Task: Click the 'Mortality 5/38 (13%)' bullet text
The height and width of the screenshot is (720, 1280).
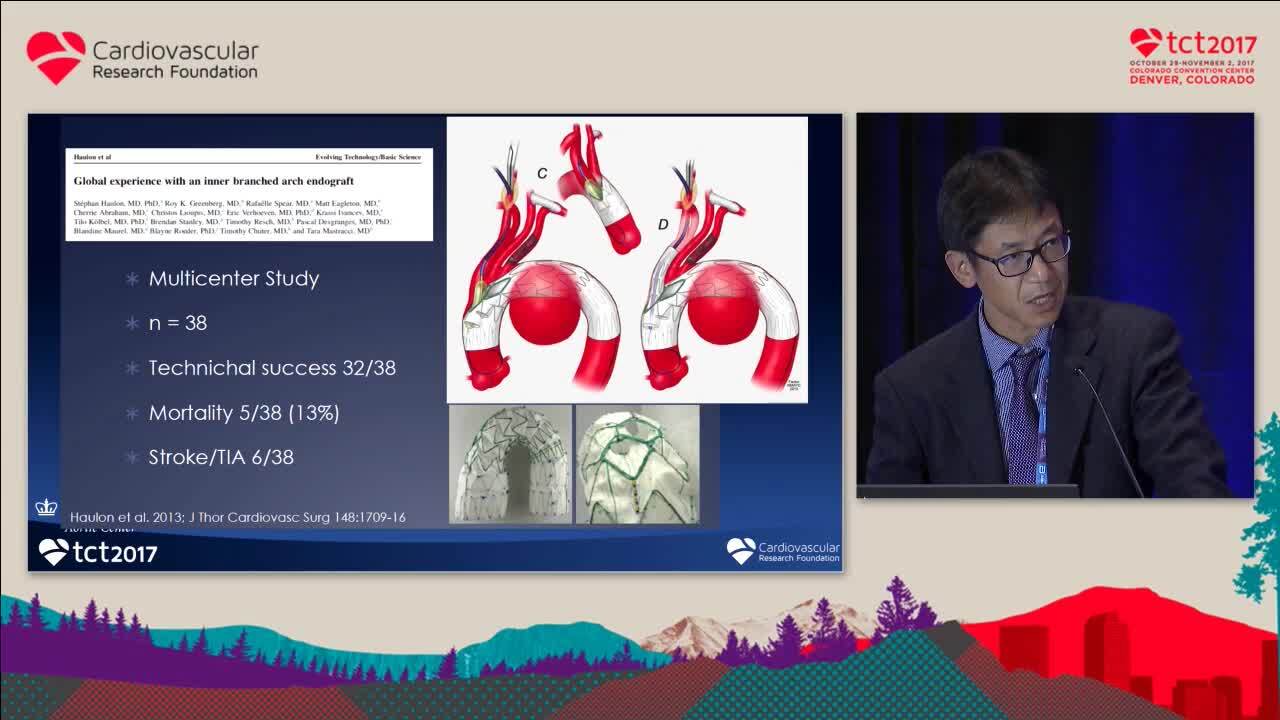Action: click(244, 412)
